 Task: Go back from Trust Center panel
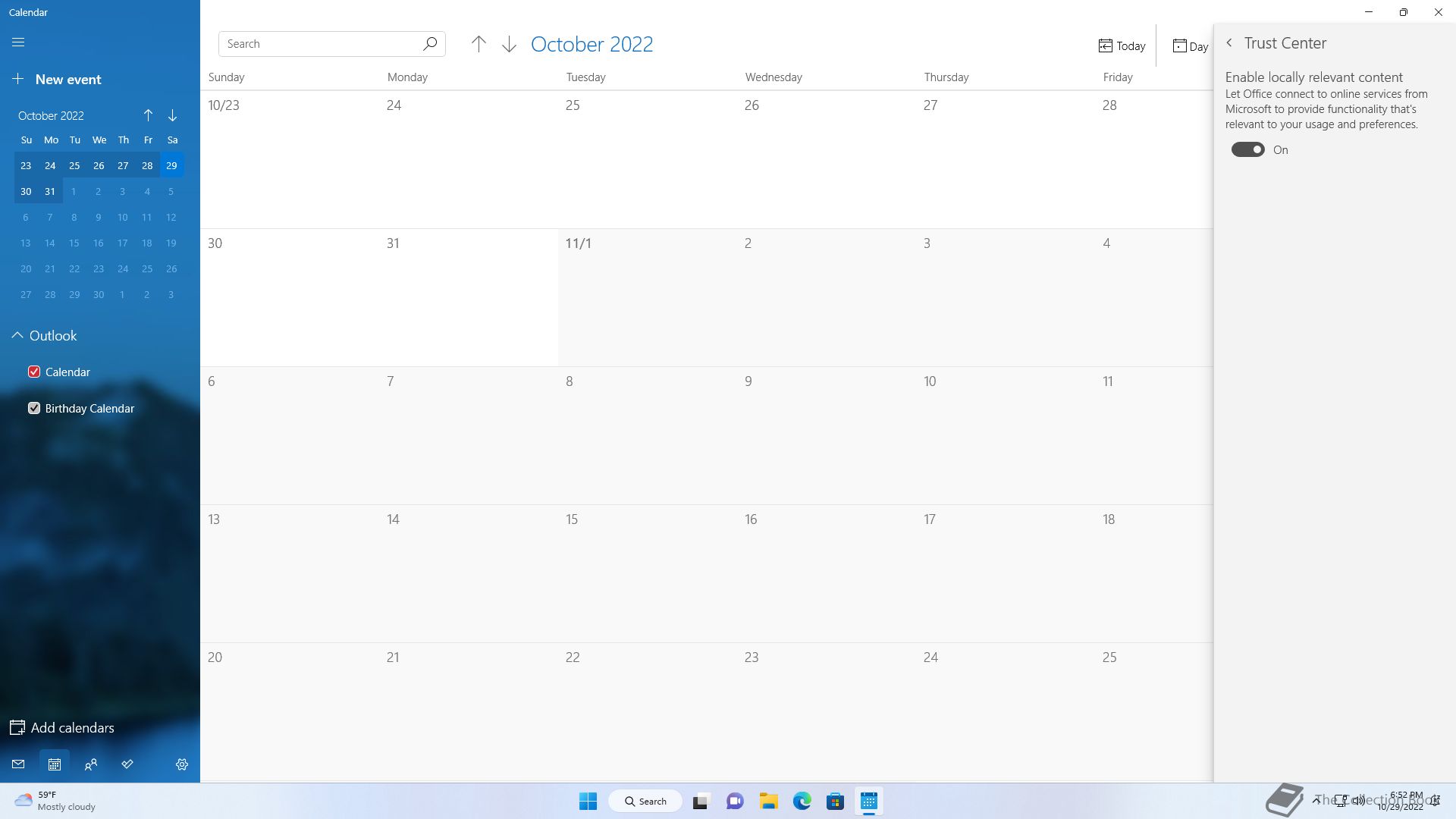(x=1229, y=43)
